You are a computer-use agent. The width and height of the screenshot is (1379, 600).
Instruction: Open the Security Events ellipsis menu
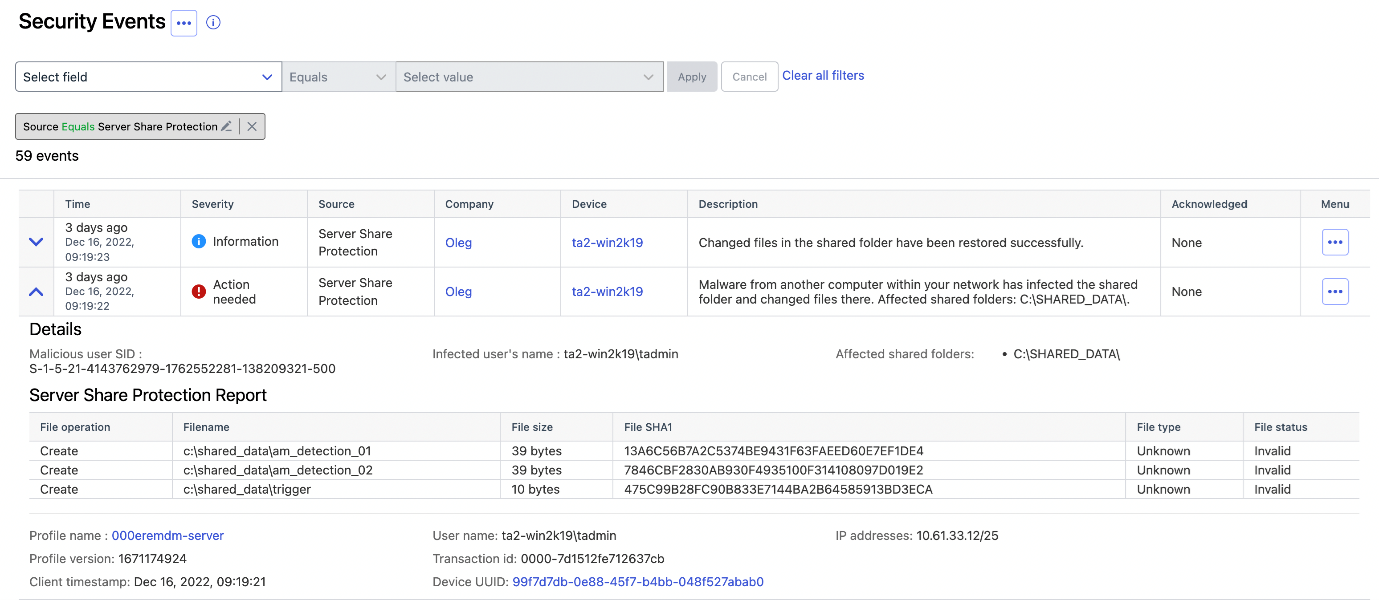[x=184, y=23]
